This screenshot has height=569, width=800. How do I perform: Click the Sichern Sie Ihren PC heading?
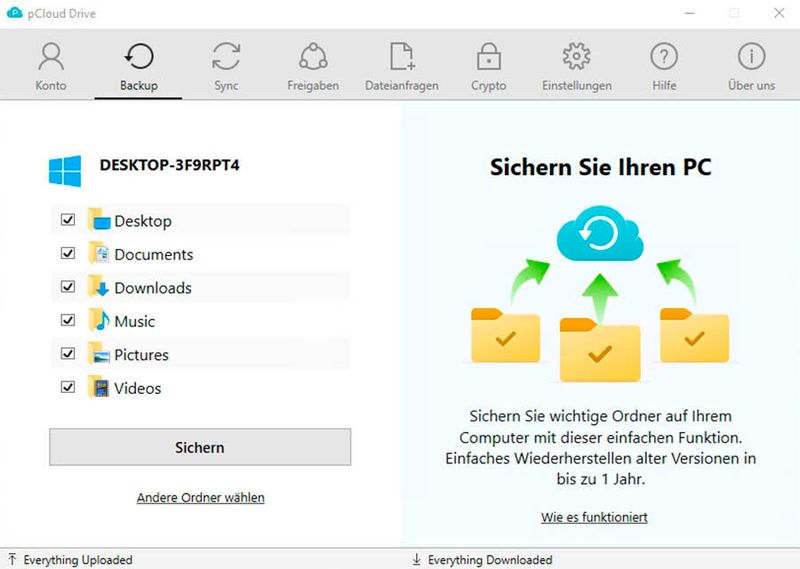click(601, 167)
